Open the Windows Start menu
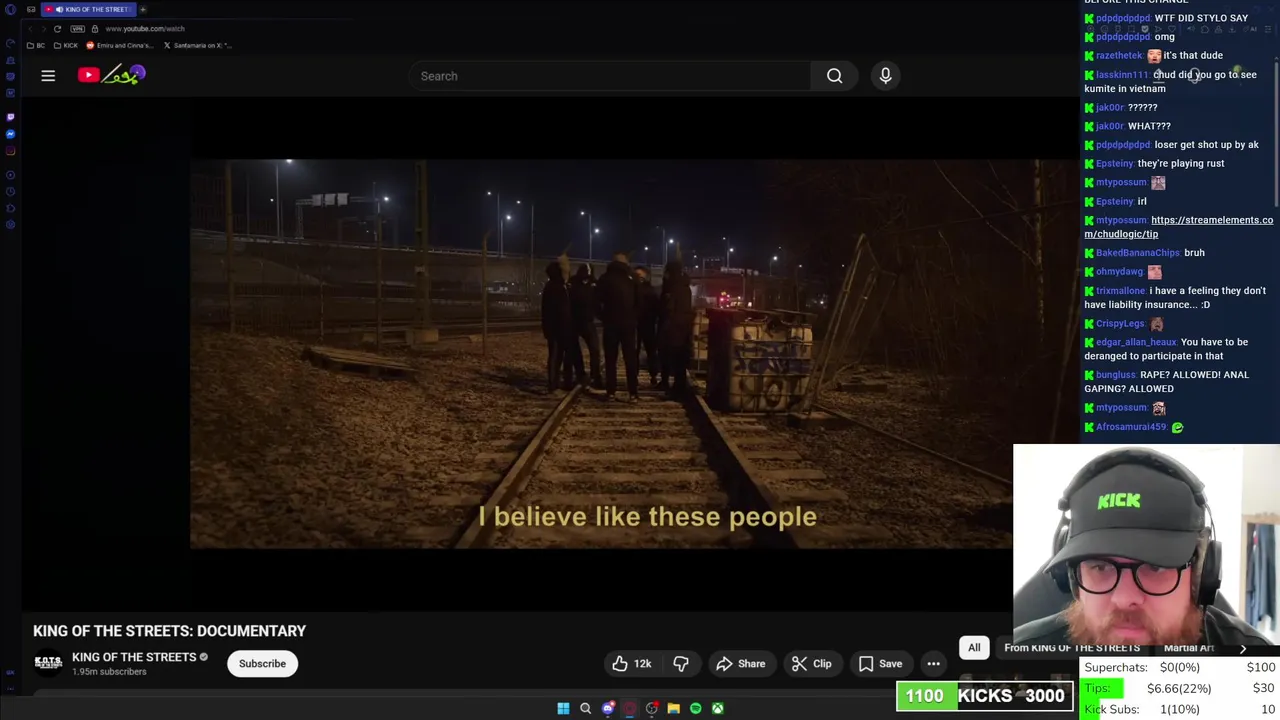Screen dimensions: 1280x720 (x=563, y=708)
